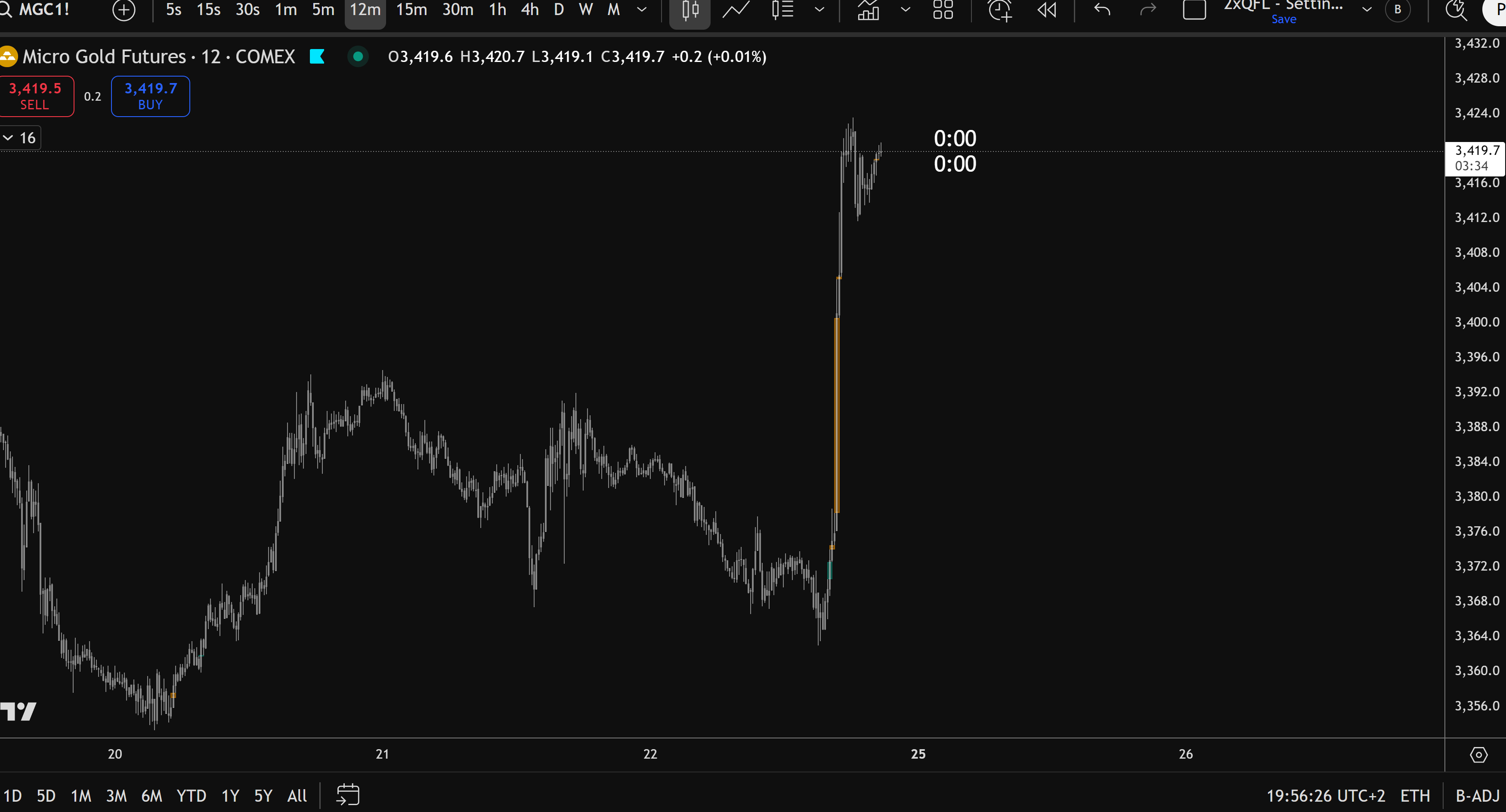
Task: Open the candlestick chart style selector
Action: 690,10
